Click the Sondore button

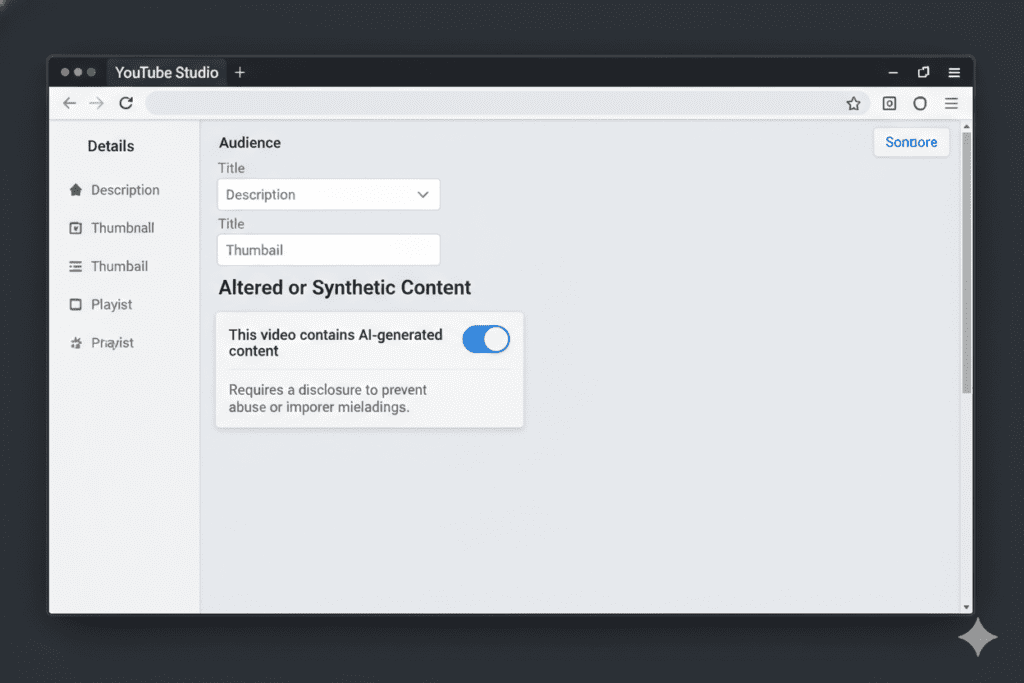(x=911, y=142)
